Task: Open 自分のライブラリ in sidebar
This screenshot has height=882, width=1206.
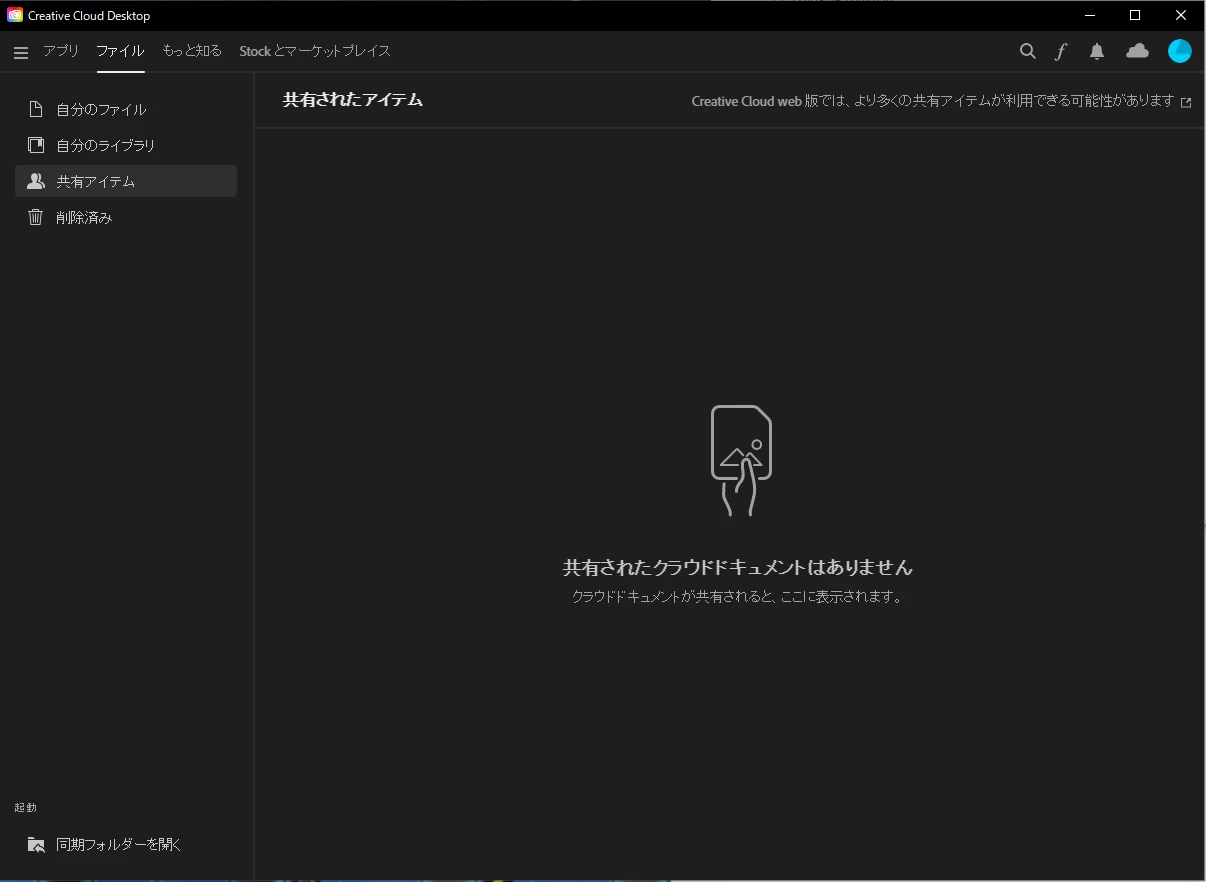Action: pyautogui.click(x=126, y=145)
